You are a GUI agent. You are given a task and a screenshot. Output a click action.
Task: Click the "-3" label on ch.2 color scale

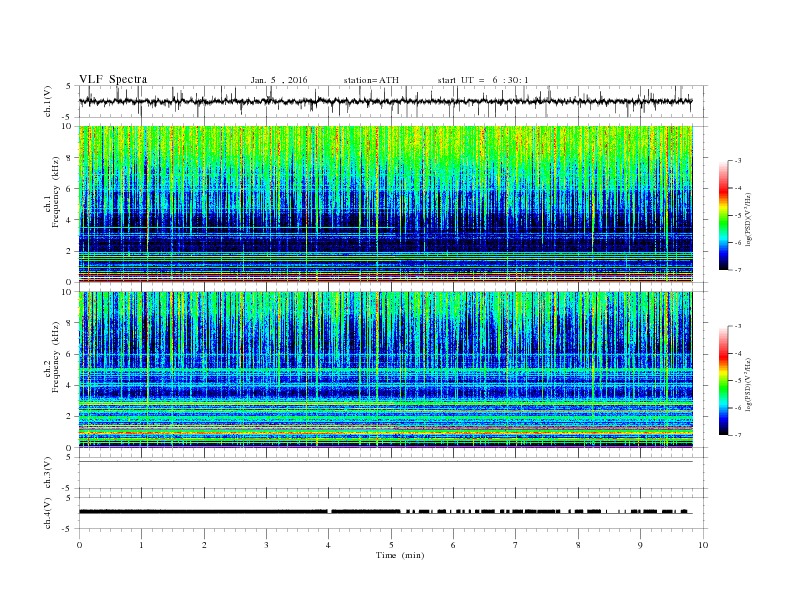(737, 326)
